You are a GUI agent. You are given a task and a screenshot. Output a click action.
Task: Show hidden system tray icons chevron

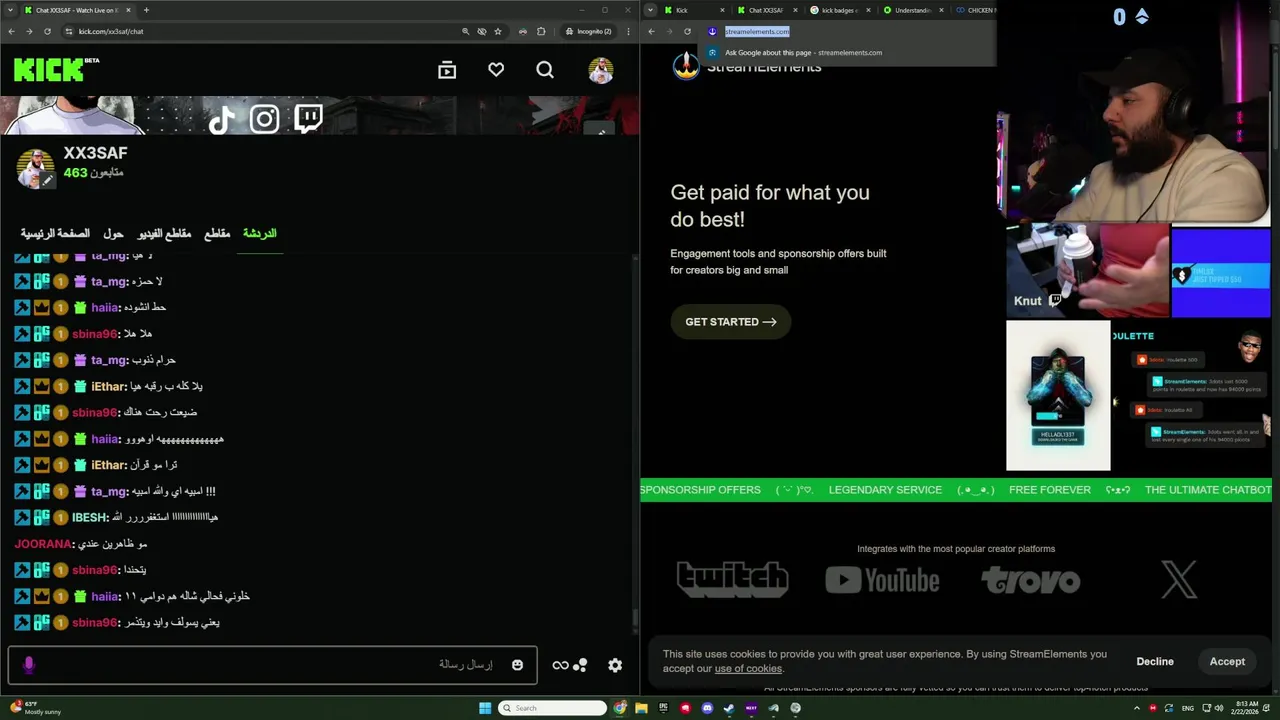(1137, 708)
